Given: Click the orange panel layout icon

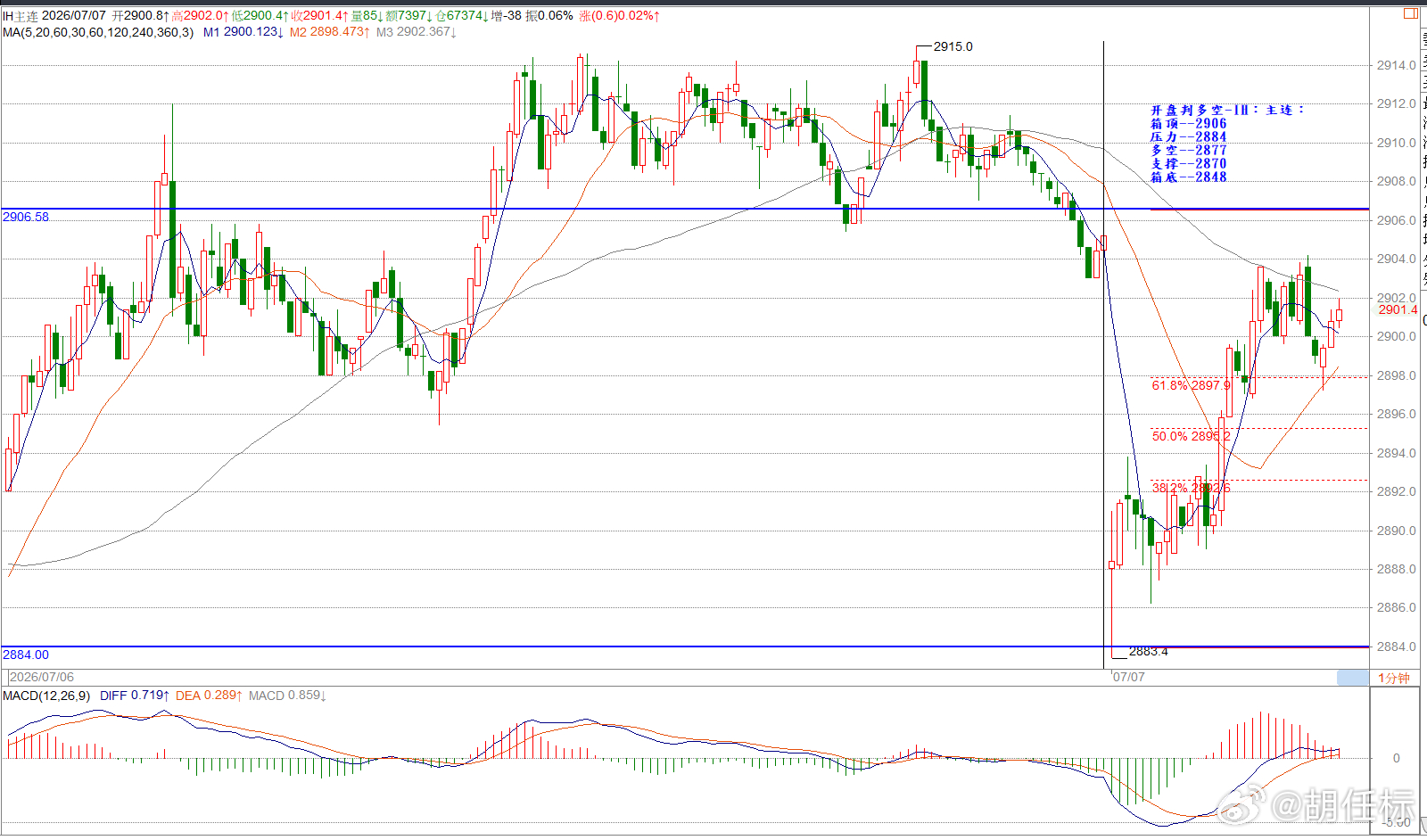Looking at the screenshot, I should [x=1410, y=13].
